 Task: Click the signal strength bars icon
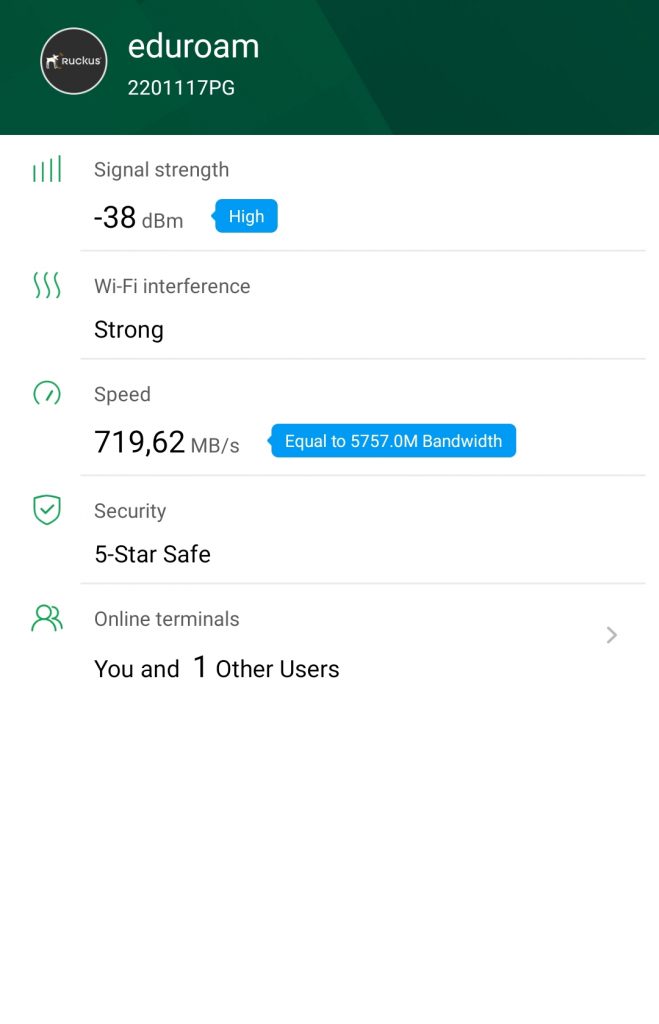coord(47,170)
